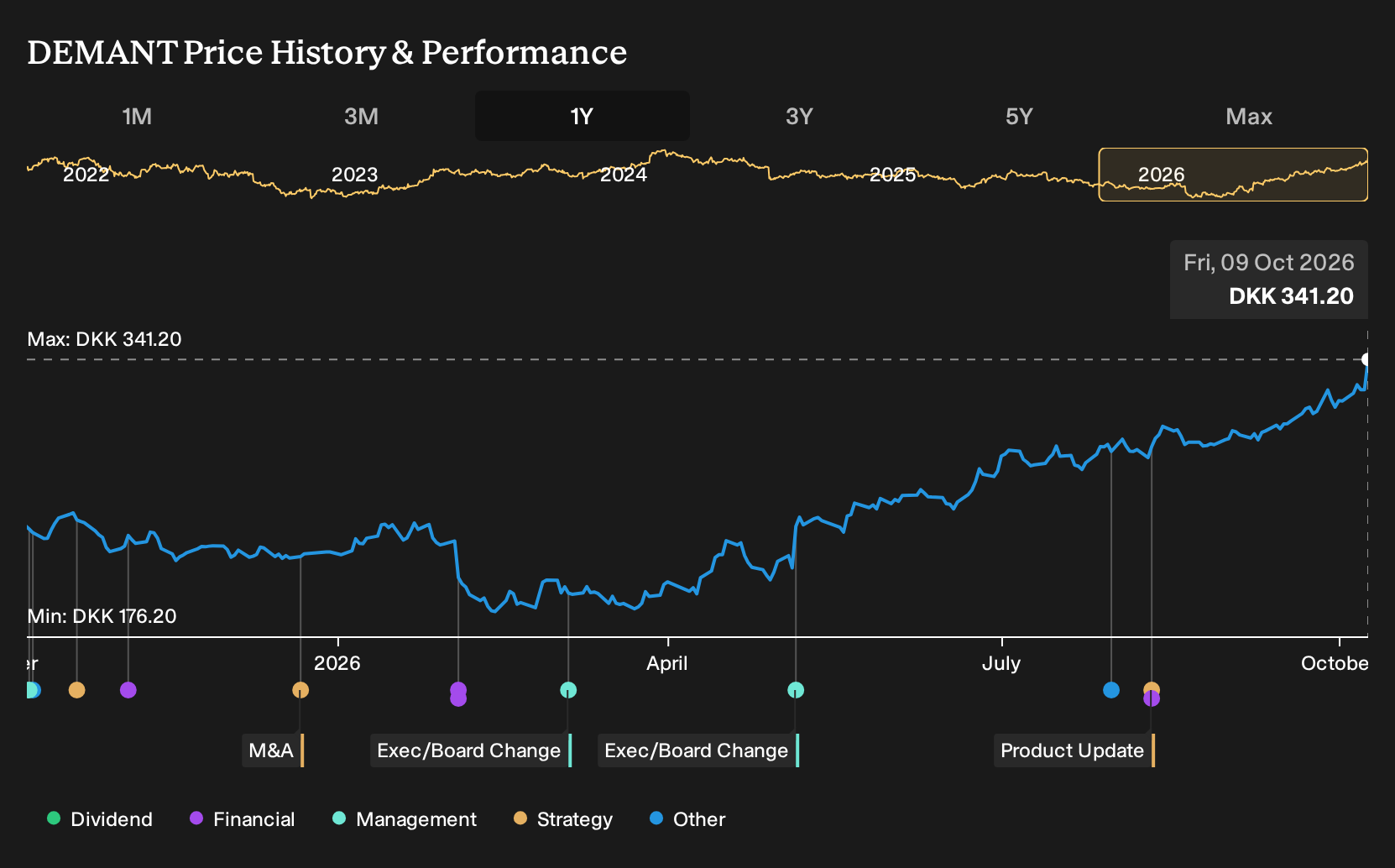
Task: Open the M&A event label
Action: [273, 750]
